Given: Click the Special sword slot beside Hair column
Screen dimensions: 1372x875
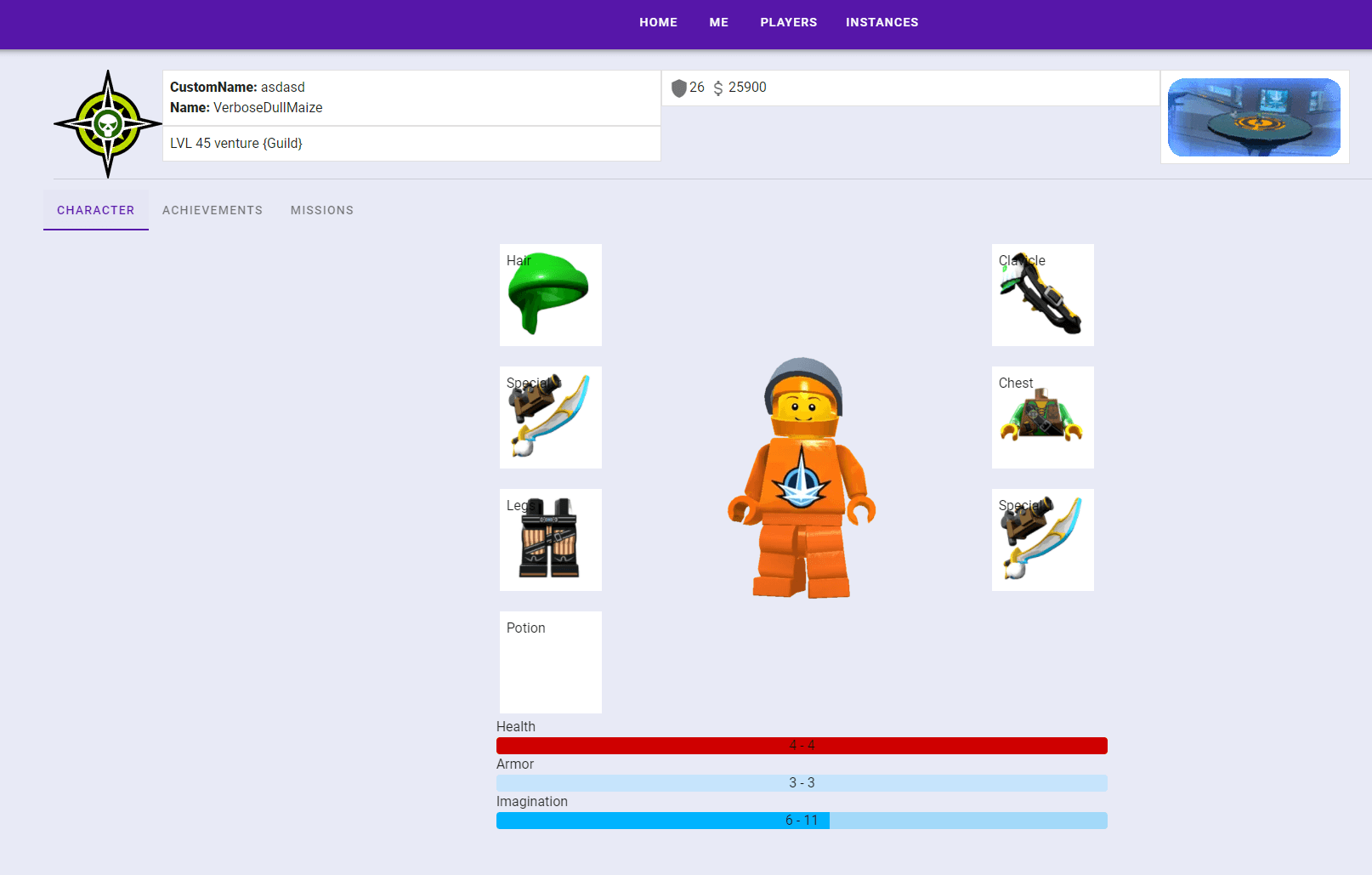Looking at the screenshot, I should [551, 418].
